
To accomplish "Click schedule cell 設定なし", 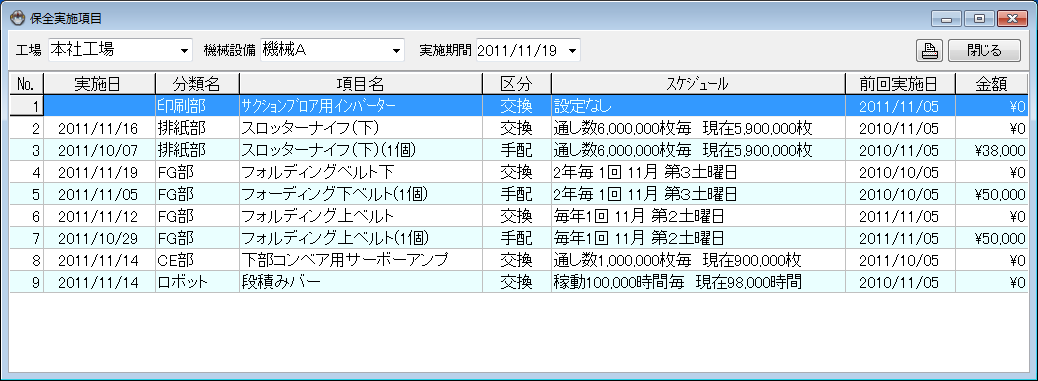I will [x=698, y=106].
